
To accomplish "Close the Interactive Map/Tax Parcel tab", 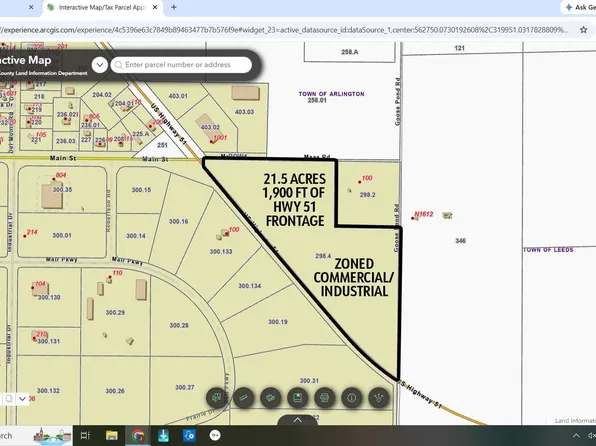I will click(x=155, y=7).
